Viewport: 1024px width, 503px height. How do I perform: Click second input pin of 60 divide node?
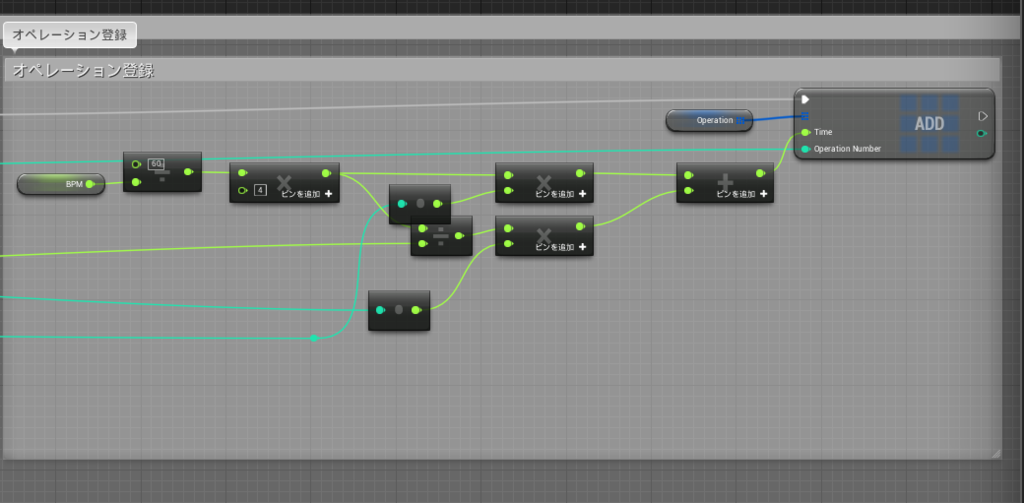tap(136, 182)
